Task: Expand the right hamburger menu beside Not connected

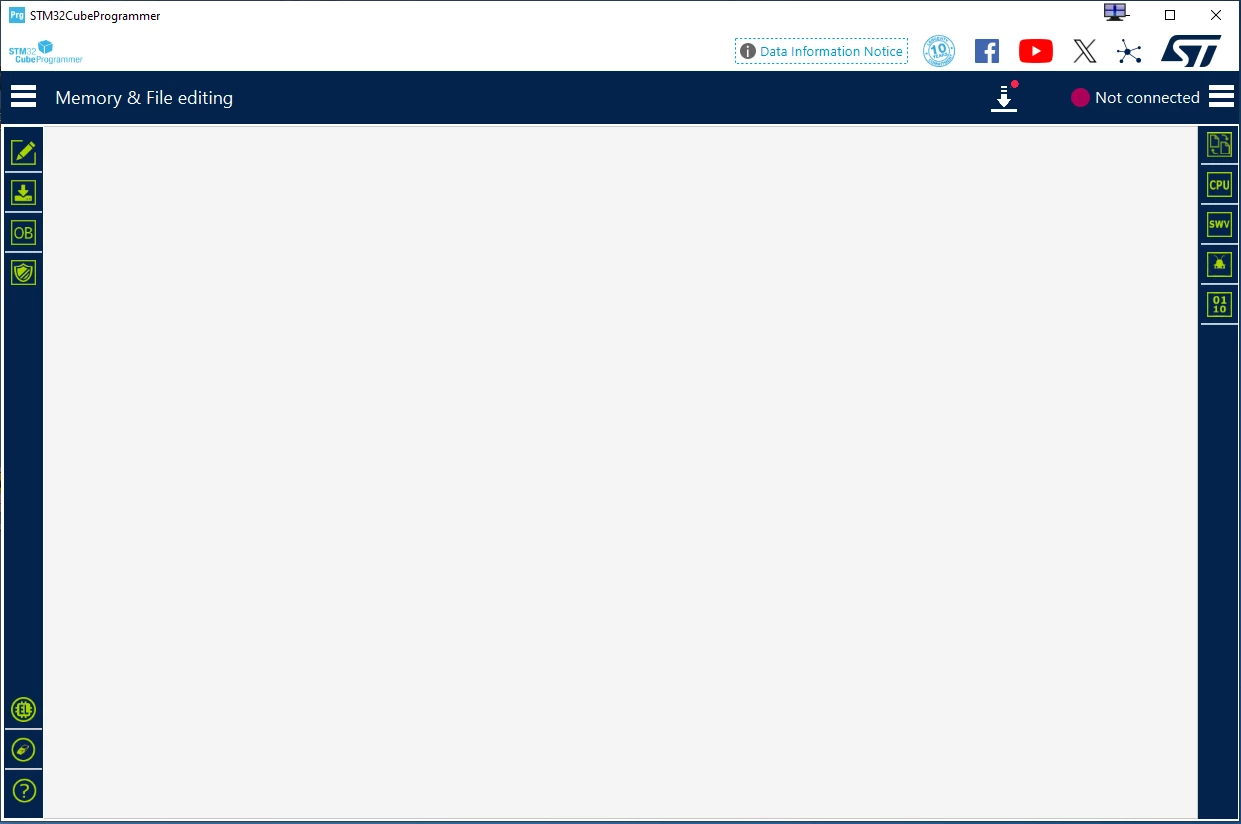Action: [x=1221, y=96]
